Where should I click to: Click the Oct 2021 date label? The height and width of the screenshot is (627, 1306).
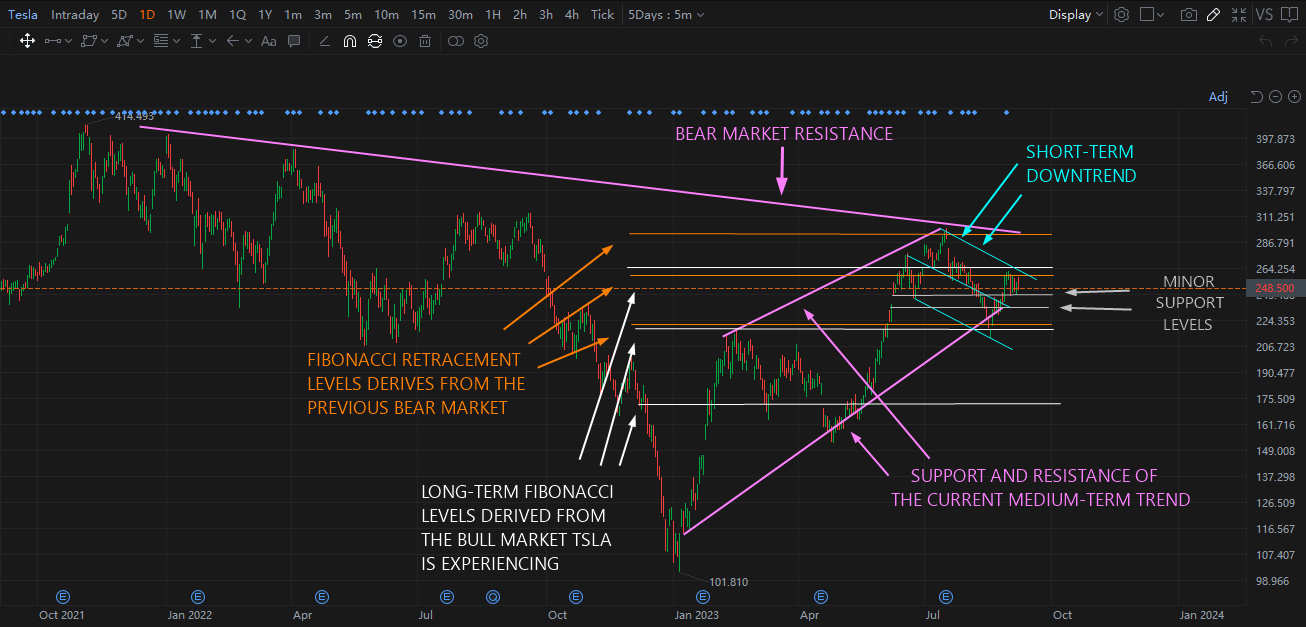pos(62,616)
